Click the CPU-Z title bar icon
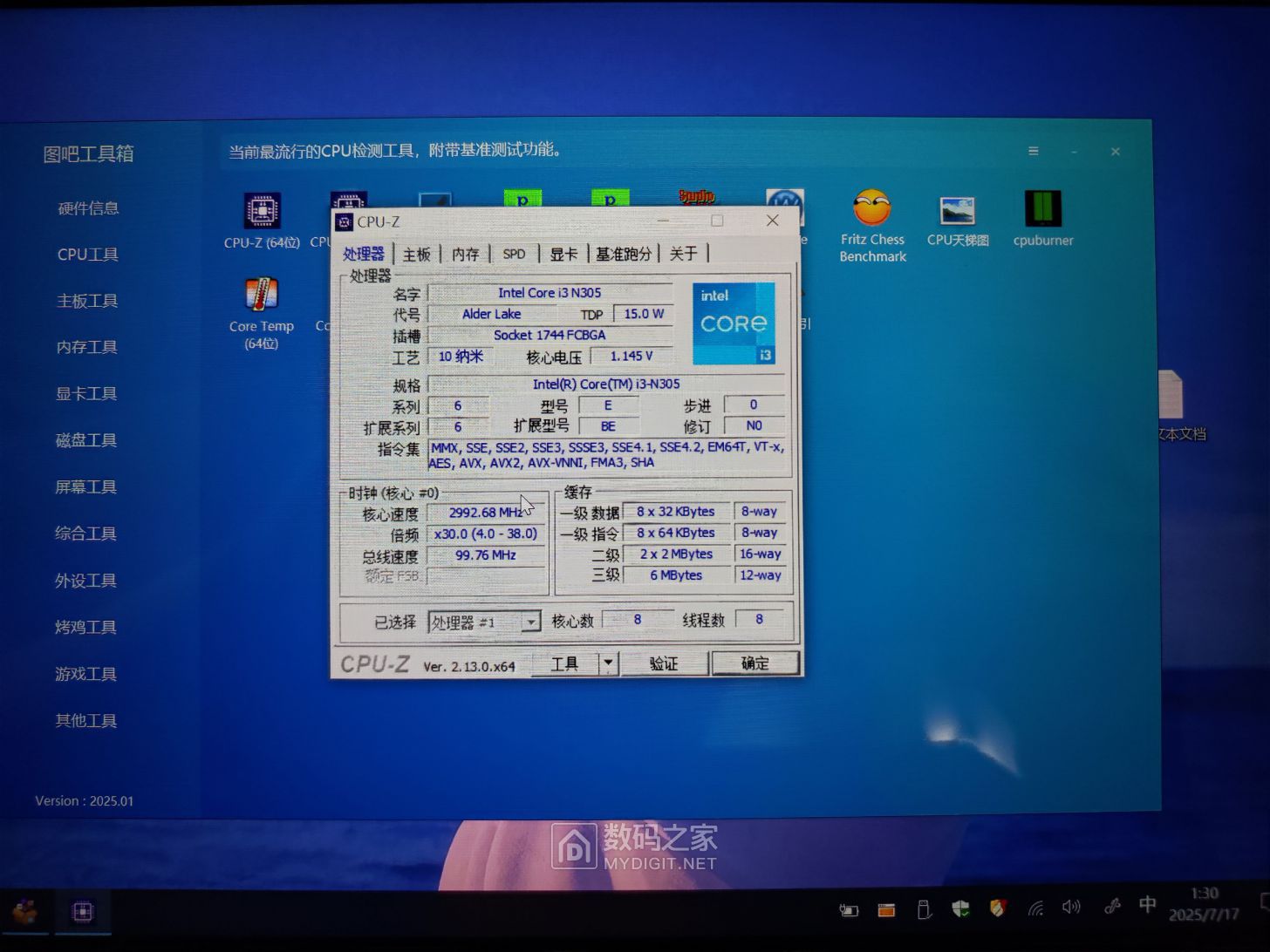The width and height of the screenshot is (1270, 952). pyautogui.click(x=345, y=222)
